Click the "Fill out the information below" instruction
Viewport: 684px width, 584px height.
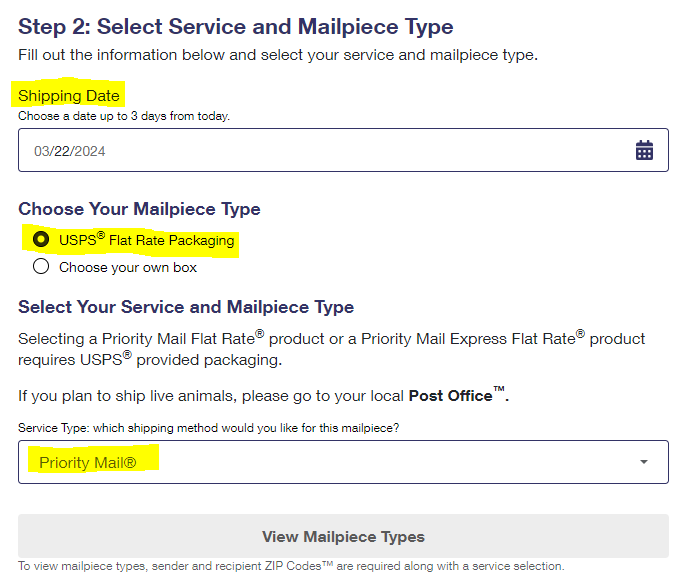click(278, 55)
